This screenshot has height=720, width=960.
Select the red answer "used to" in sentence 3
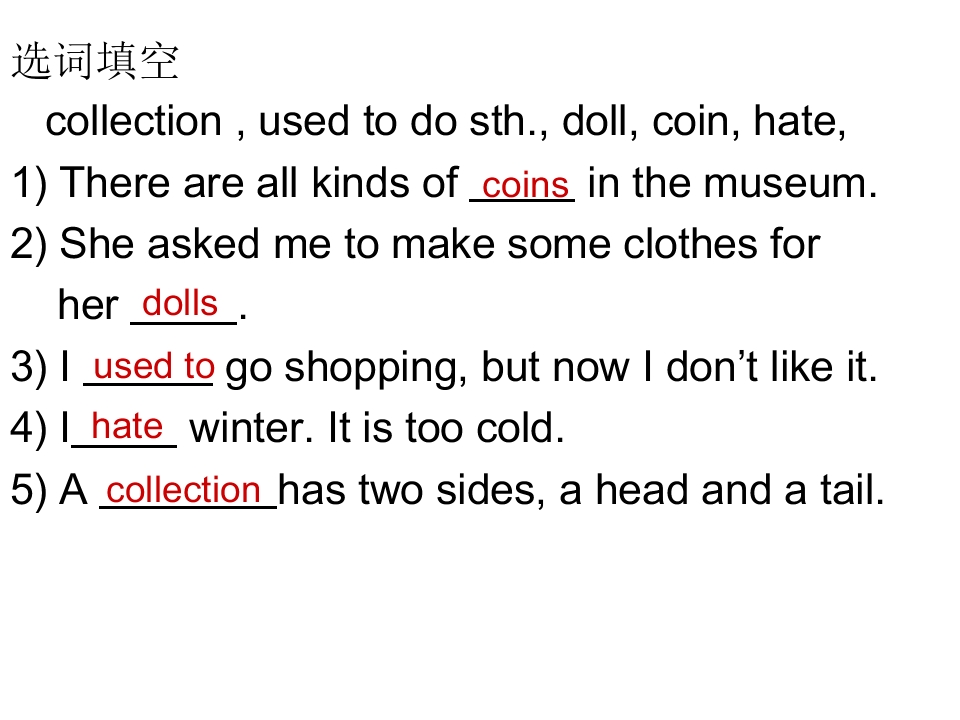(x=153, y=366)
